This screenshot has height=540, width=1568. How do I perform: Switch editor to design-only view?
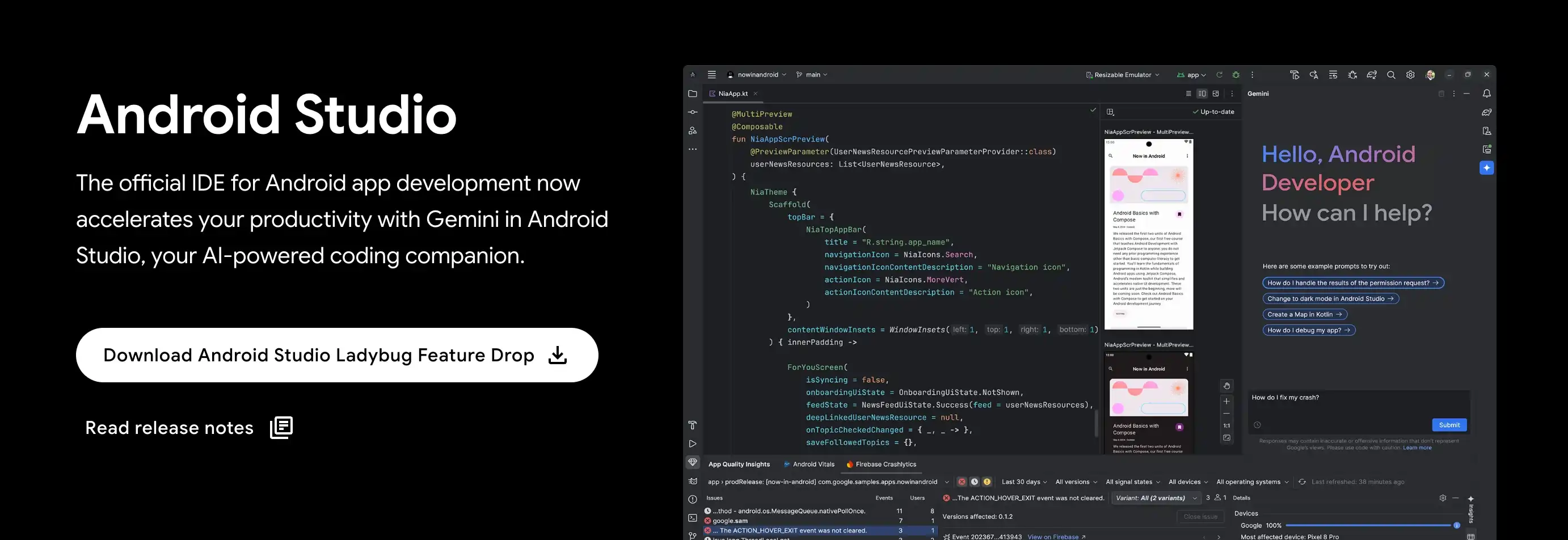pos(1216,94)
